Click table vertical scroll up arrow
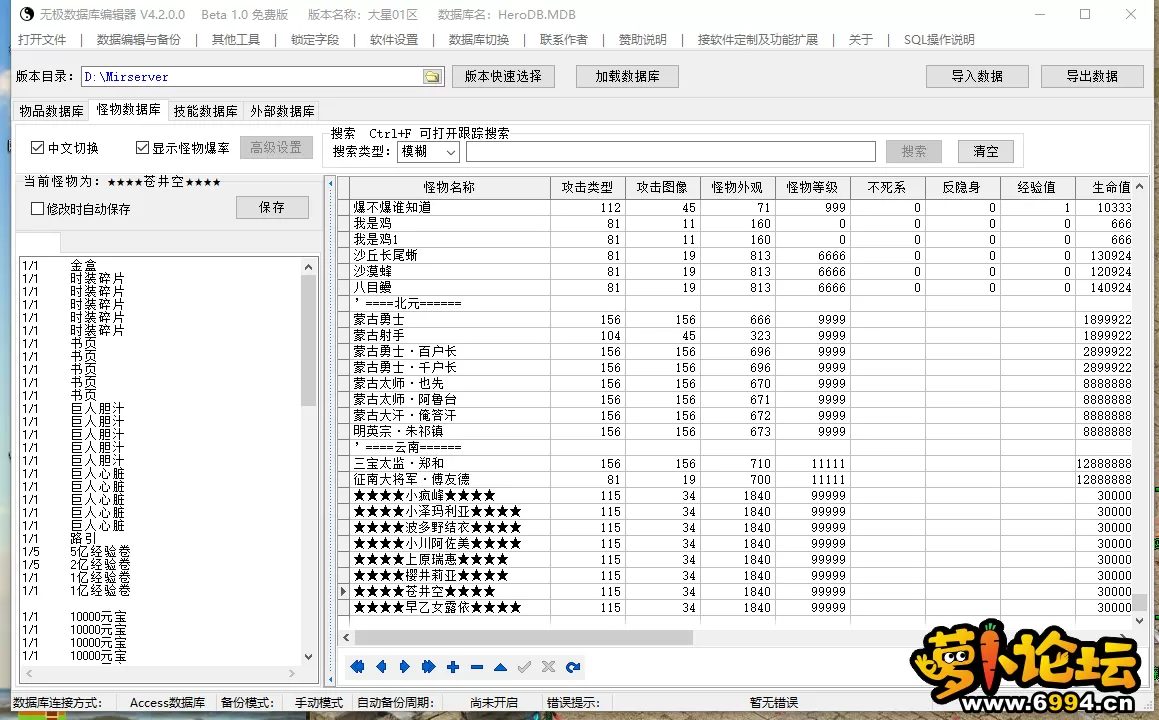This screenshot has height=720, width=1159. 1139,186
